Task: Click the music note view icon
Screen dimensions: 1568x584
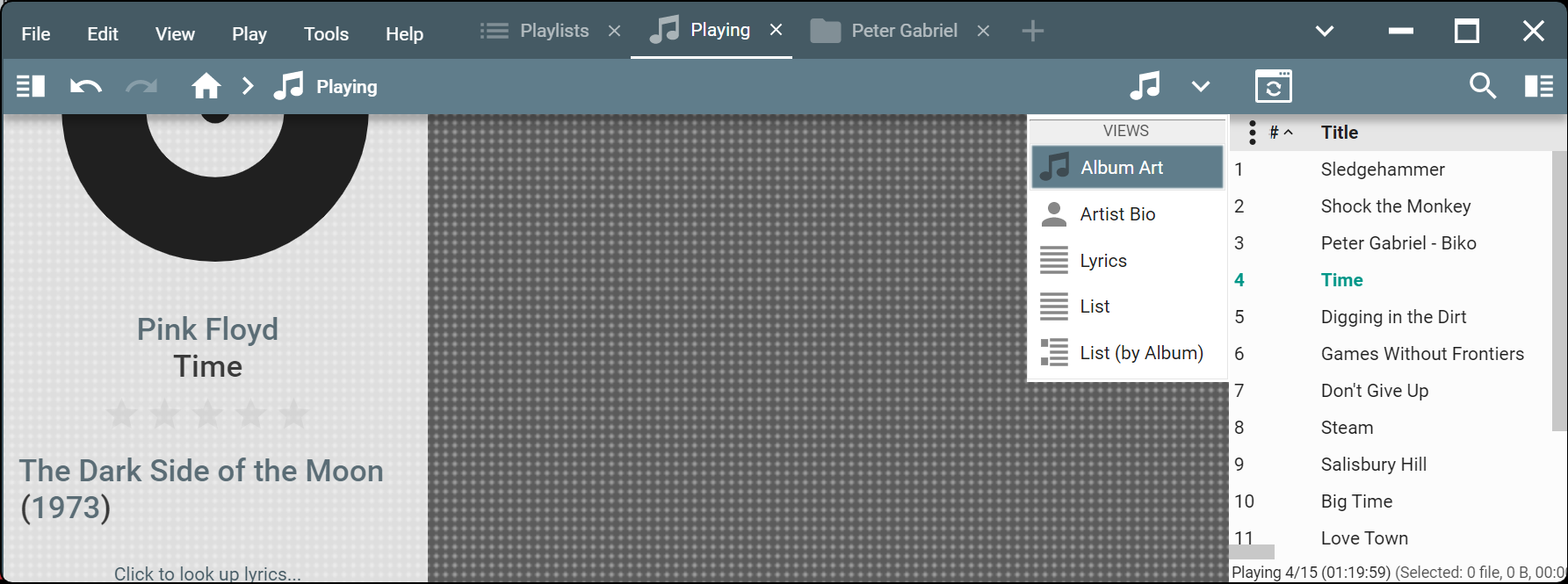Action: pos(1145,86)
